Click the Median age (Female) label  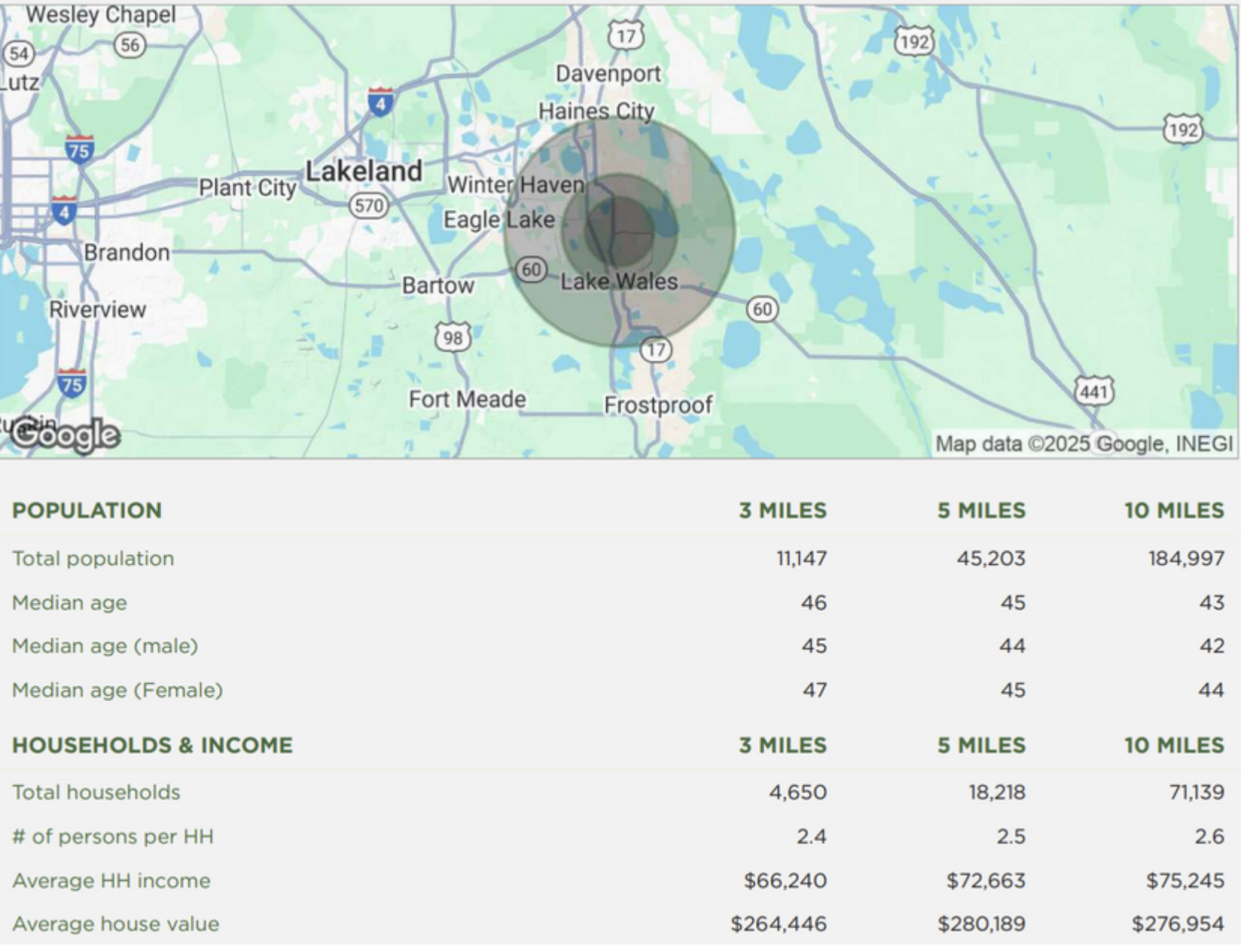click(x=117, y=690)
